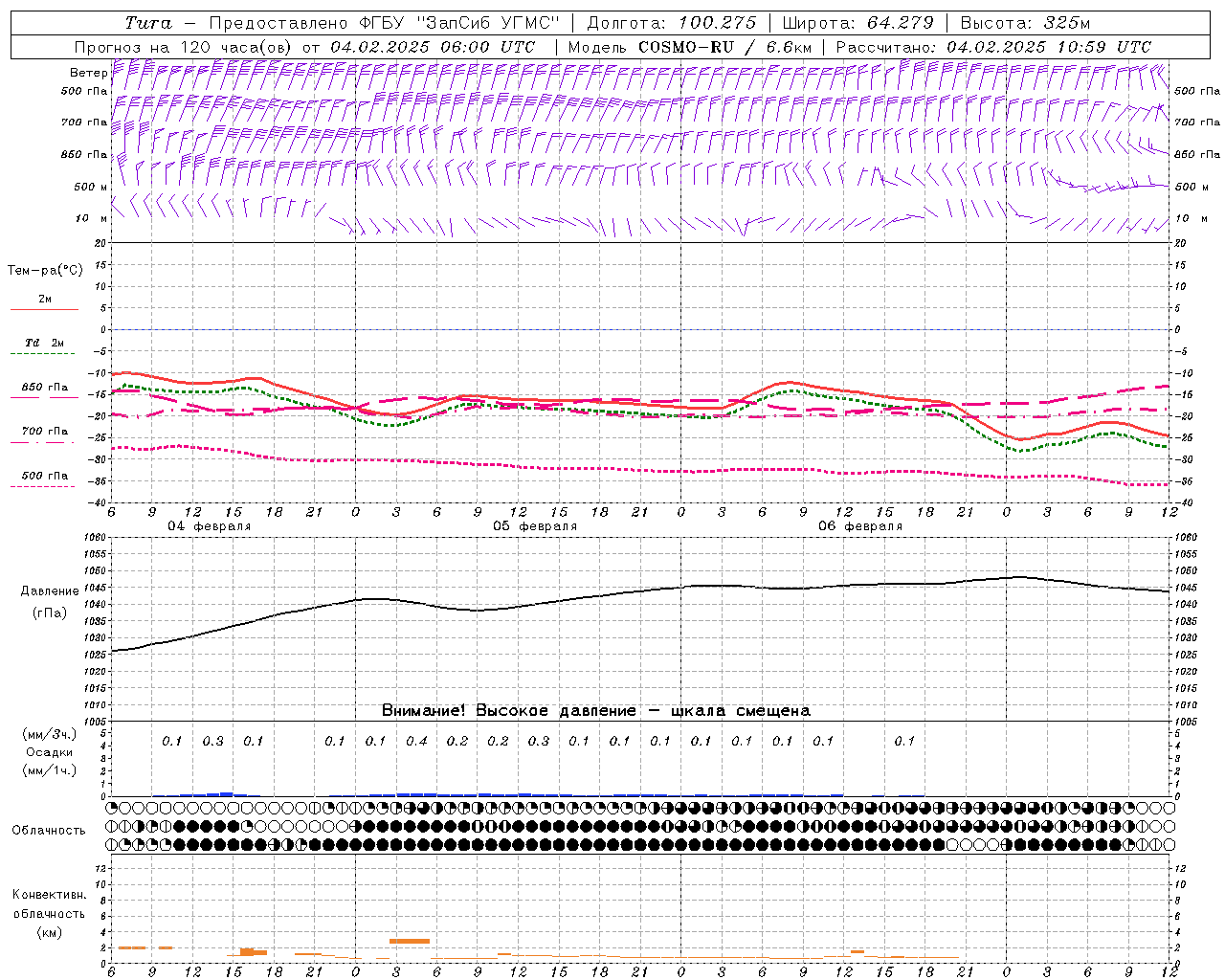This screenshot has height=980, width=1225.
Task: Click the "700 гПа" temperature legend entry
Action: pyautogui.click(x=45, y=431)
